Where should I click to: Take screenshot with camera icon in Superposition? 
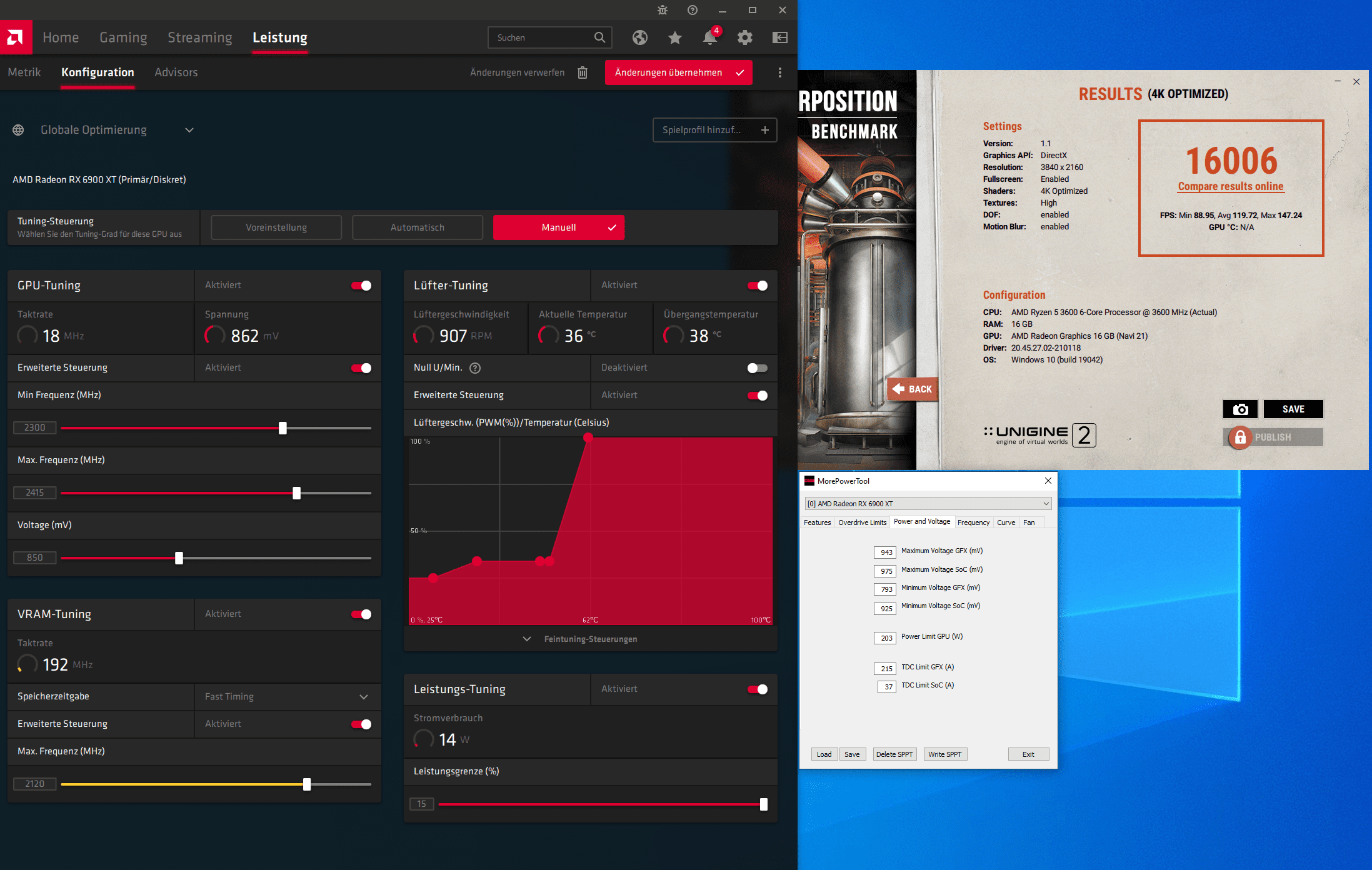click(1240, 409)
